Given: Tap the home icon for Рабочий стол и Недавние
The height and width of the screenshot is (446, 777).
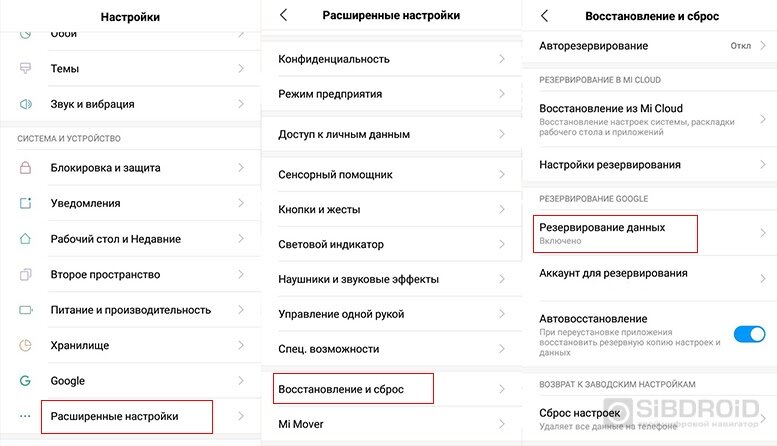Looking at the screenshot, I should pyautogui.click(x=26, y=239).
